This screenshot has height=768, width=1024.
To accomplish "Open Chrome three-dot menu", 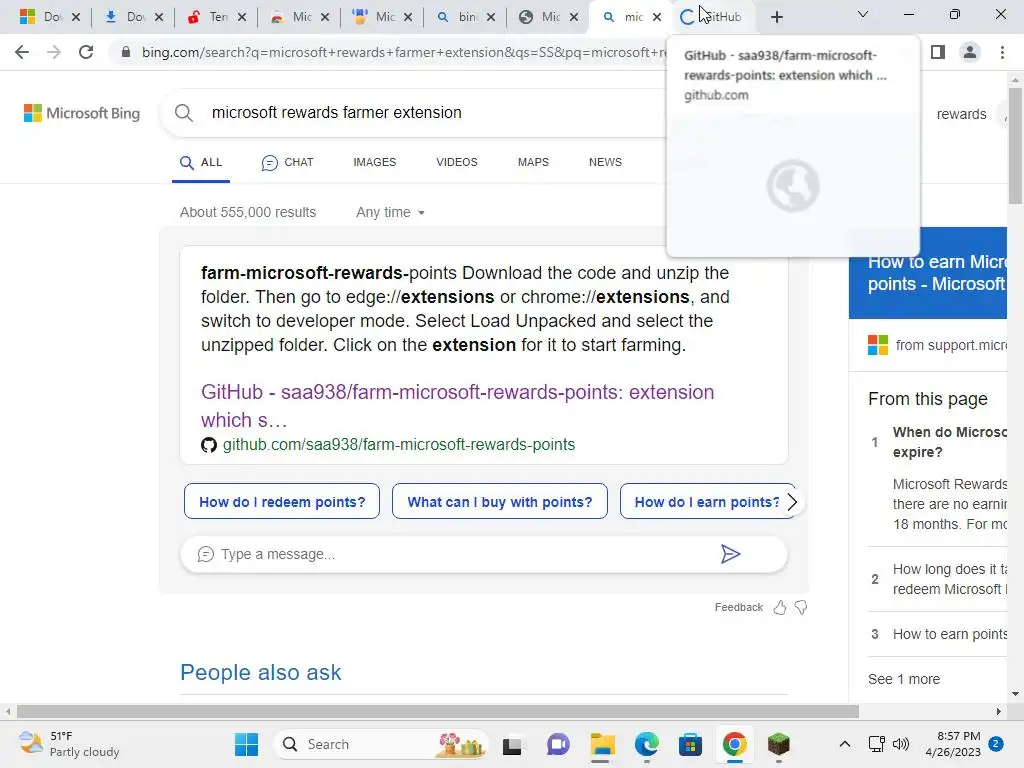I will tap(1002, 52).
